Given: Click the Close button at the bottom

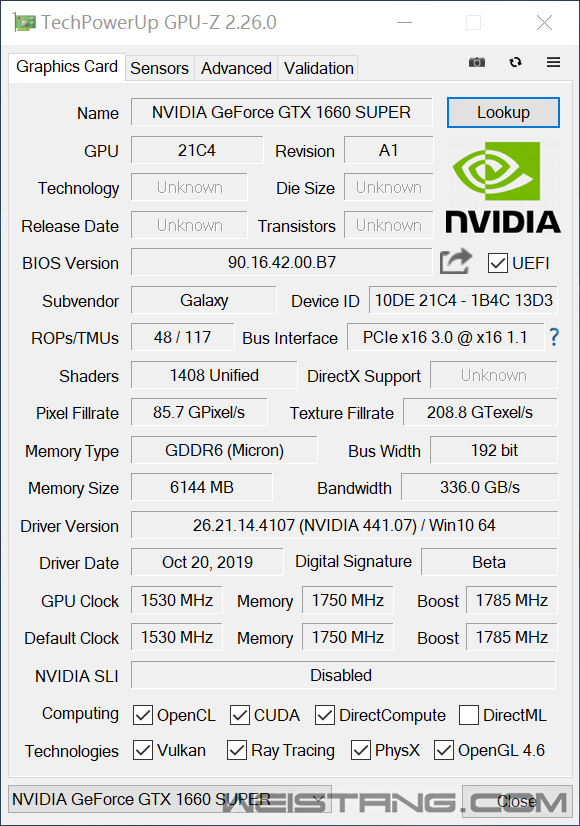Looking at the screenshot, I should [x=517, y=801].
